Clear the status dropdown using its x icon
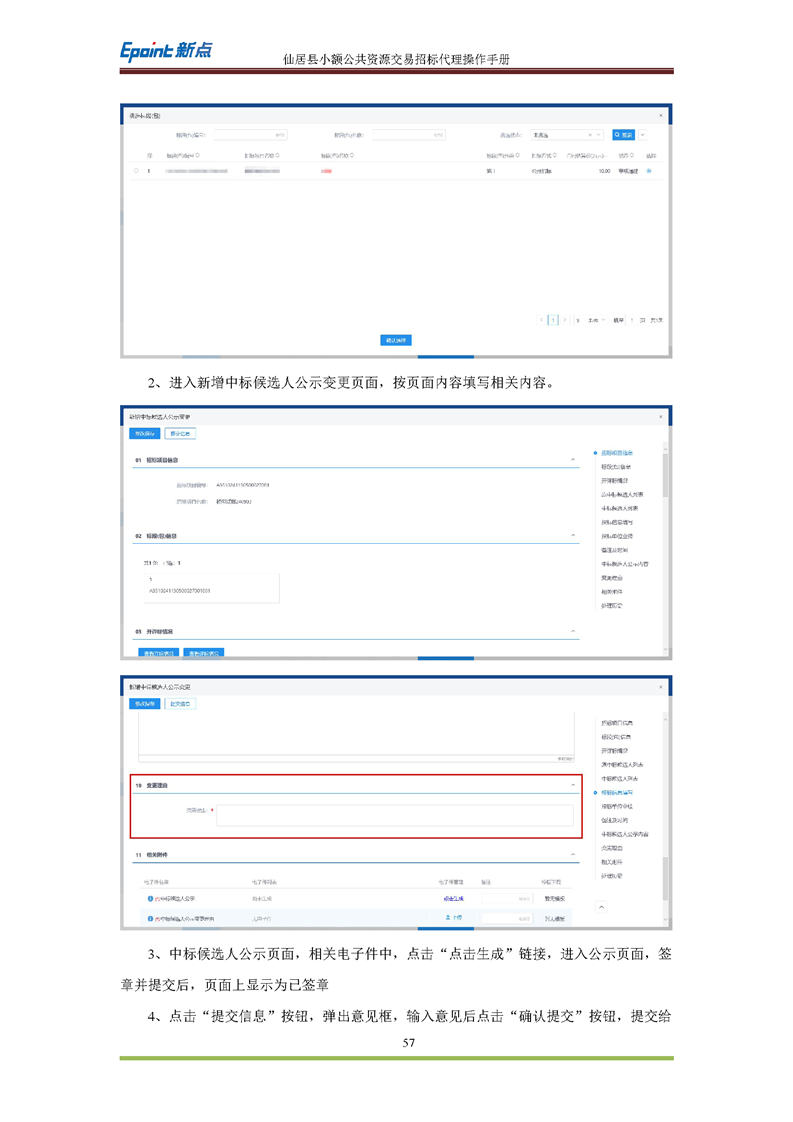793x1122 pixels. (x=590, y=135)
